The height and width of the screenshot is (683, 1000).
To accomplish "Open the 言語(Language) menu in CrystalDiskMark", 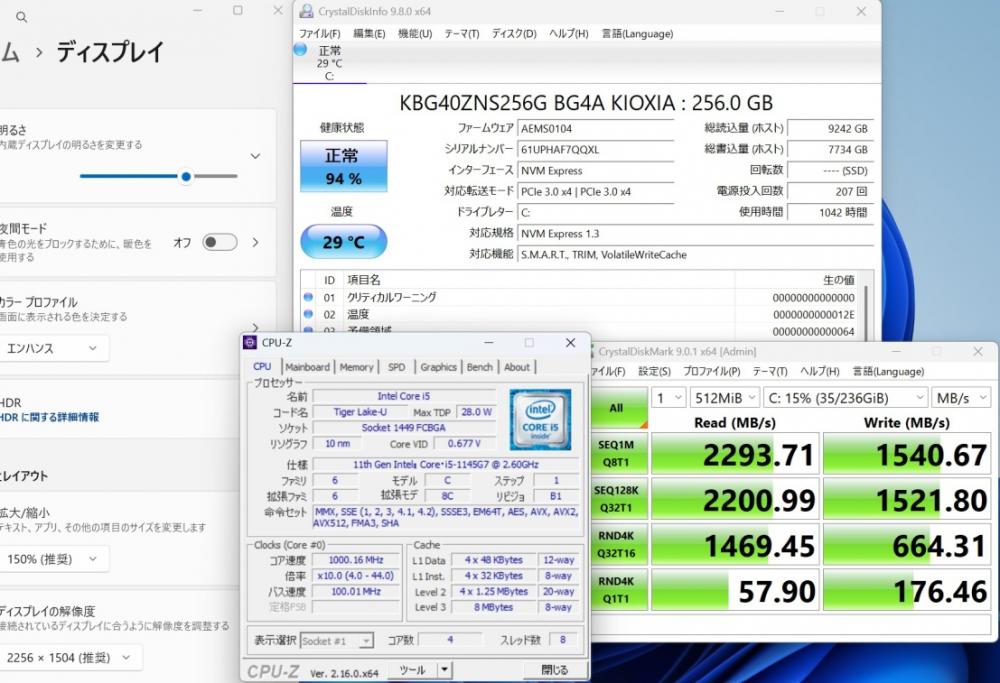I will point(888,371).
